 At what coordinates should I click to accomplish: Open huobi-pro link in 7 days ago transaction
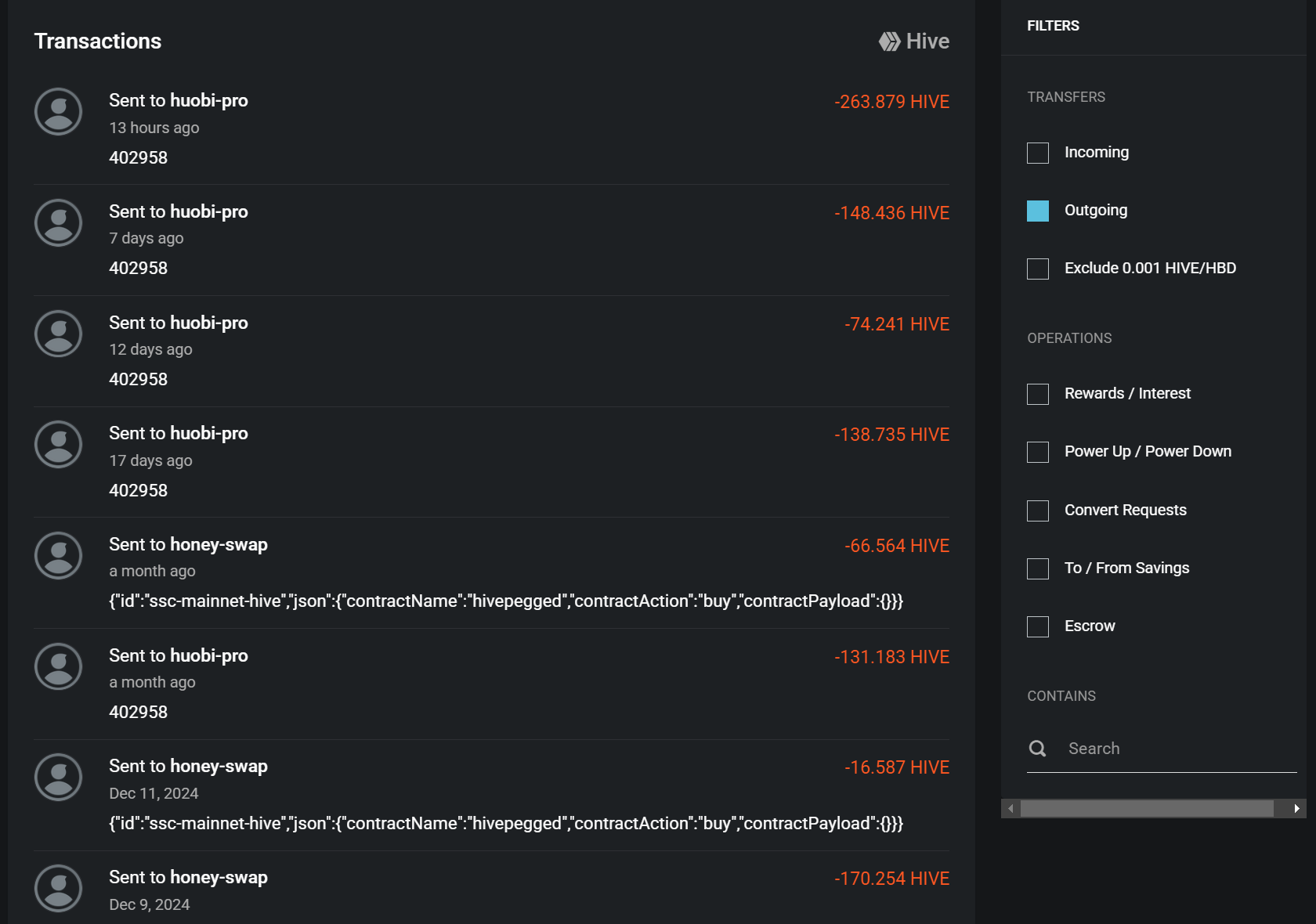point(209,211)
